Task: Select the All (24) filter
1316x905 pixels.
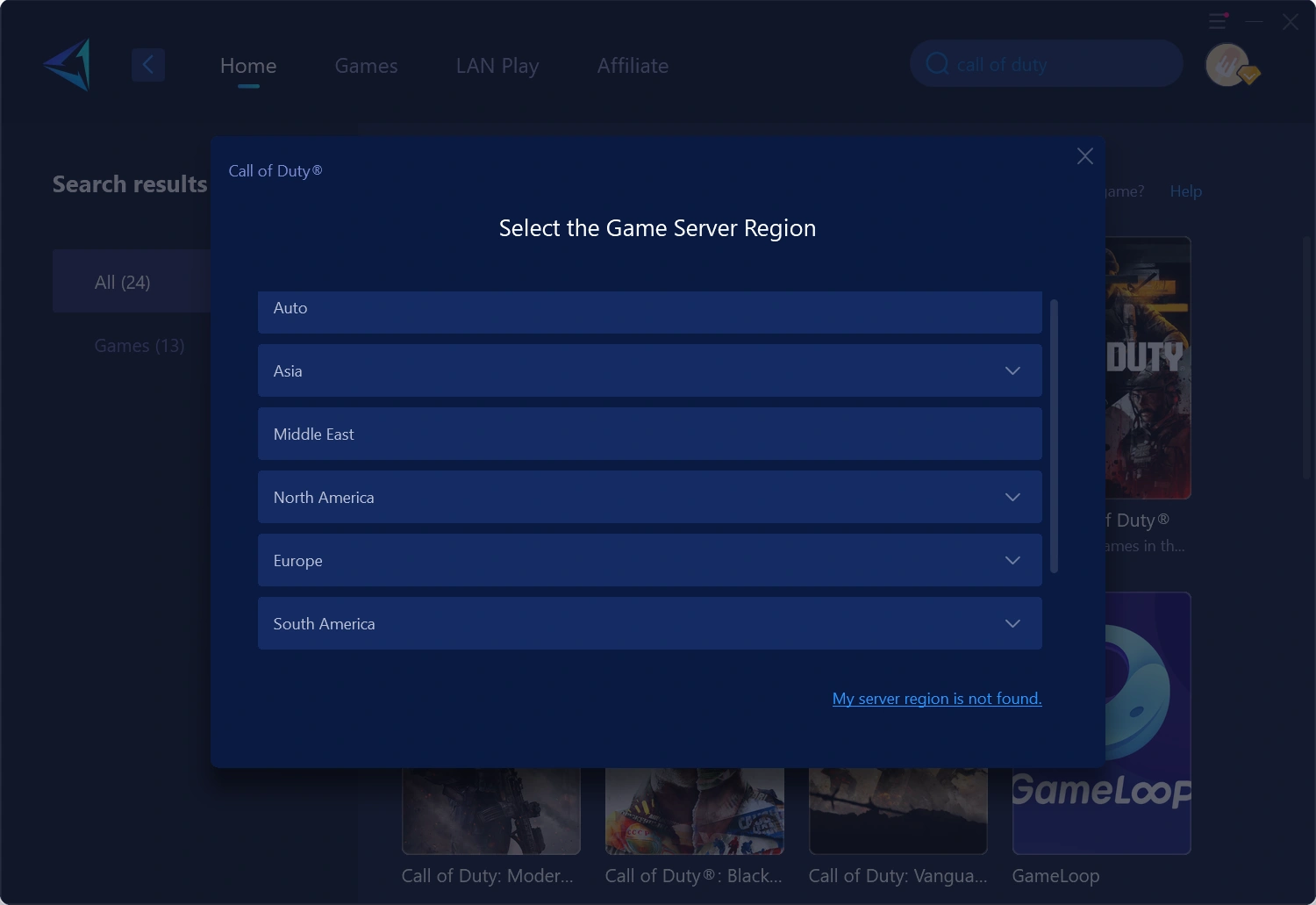Action: pyautogui.click(x=132, y=282)
